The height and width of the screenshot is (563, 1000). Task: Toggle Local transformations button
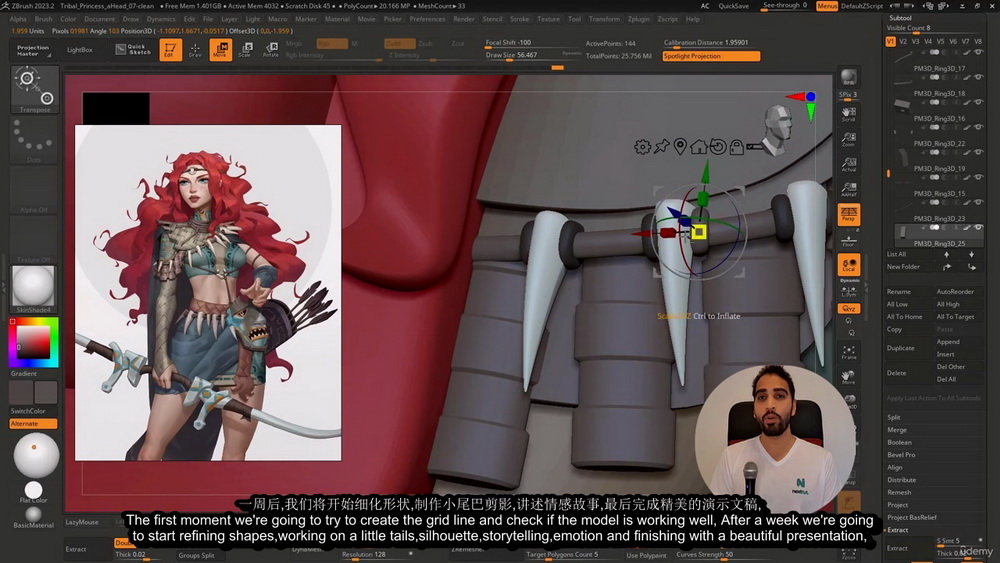click(849, 265)
